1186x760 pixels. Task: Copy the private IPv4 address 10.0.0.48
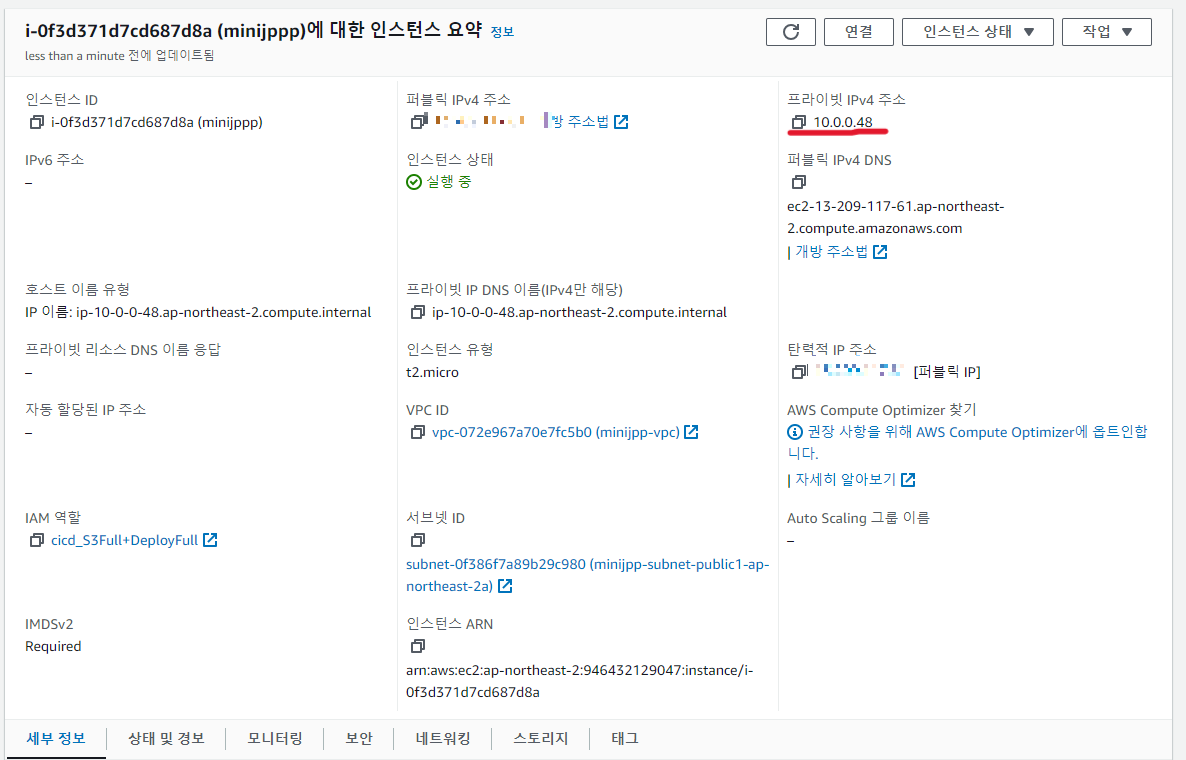(x=799, y=122)
